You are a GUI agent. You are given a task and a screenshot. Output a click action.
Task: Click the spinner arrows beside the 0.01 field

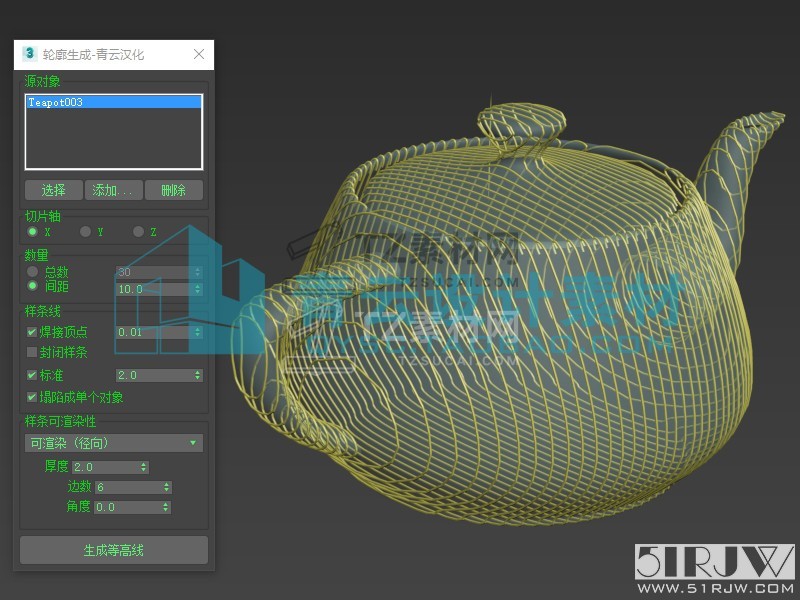pos(197,332)
